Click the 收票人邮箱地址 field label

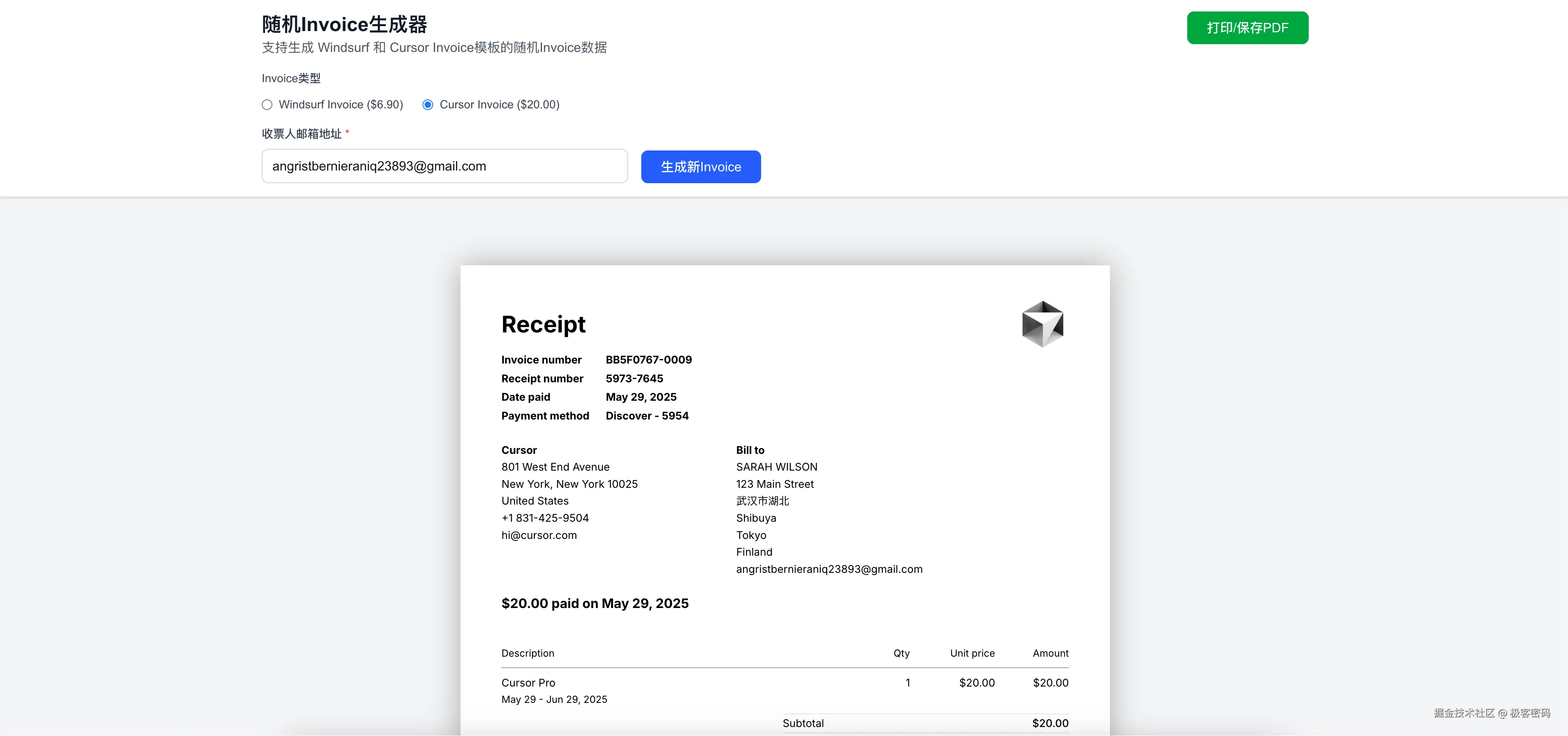click(301, 134)
